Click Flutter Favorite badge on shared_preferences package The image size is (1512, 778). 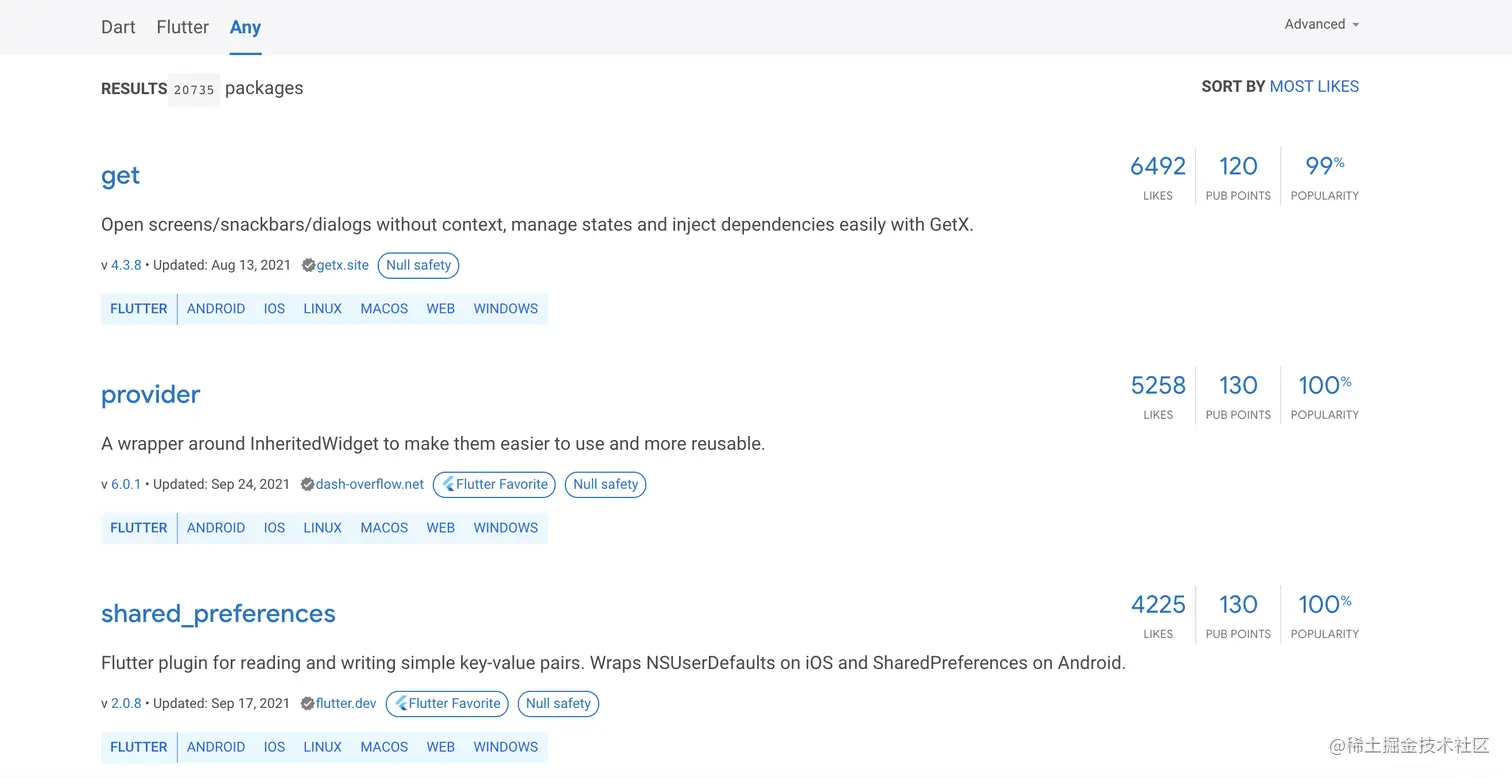tap(447, 704)
